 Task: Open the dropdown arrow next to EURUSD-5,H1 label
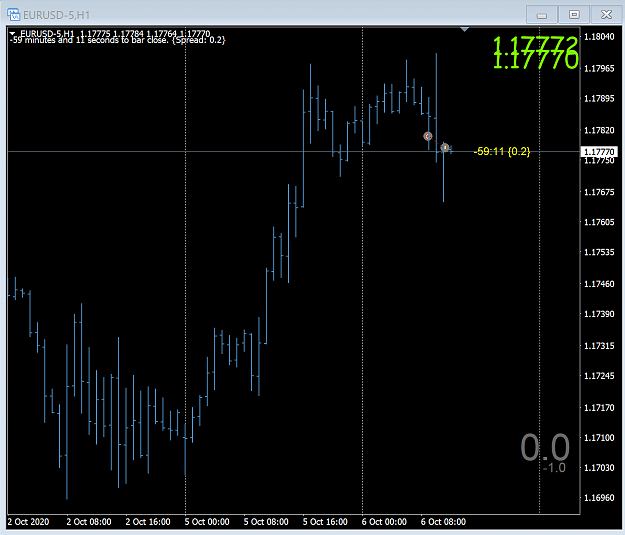(x=12, y=33)
